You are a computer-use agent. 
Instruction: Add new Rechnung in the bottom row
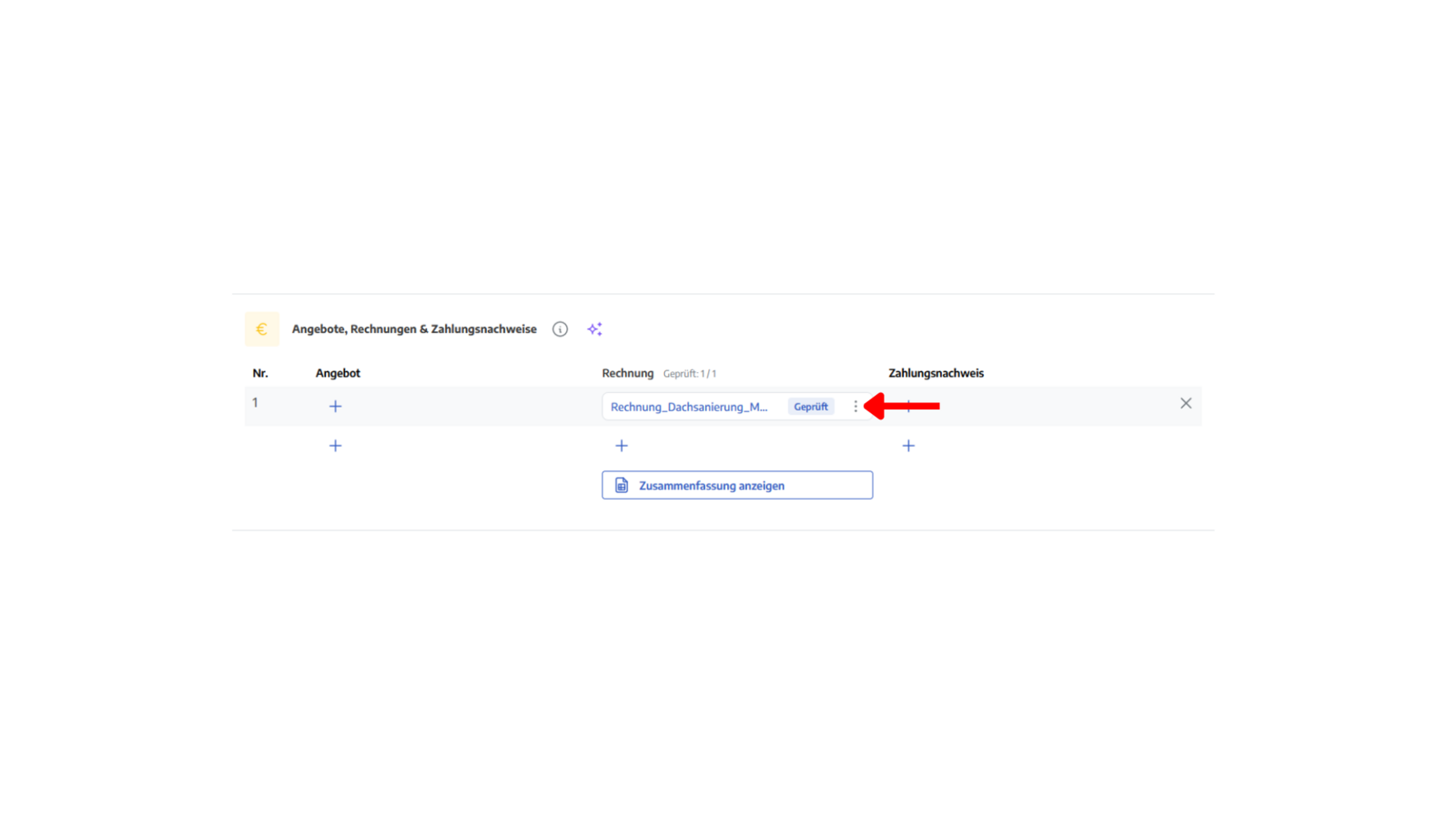(x=622, y=446)
